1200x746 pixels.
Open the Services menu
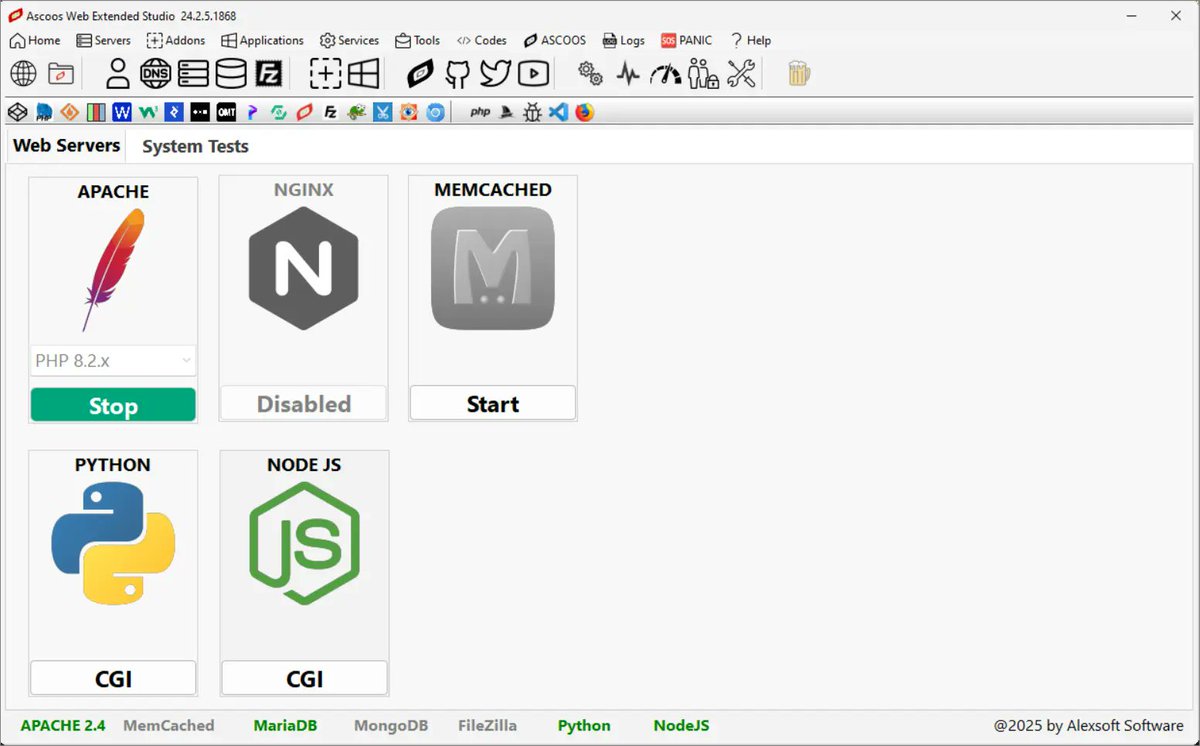(x=349, y=40)
